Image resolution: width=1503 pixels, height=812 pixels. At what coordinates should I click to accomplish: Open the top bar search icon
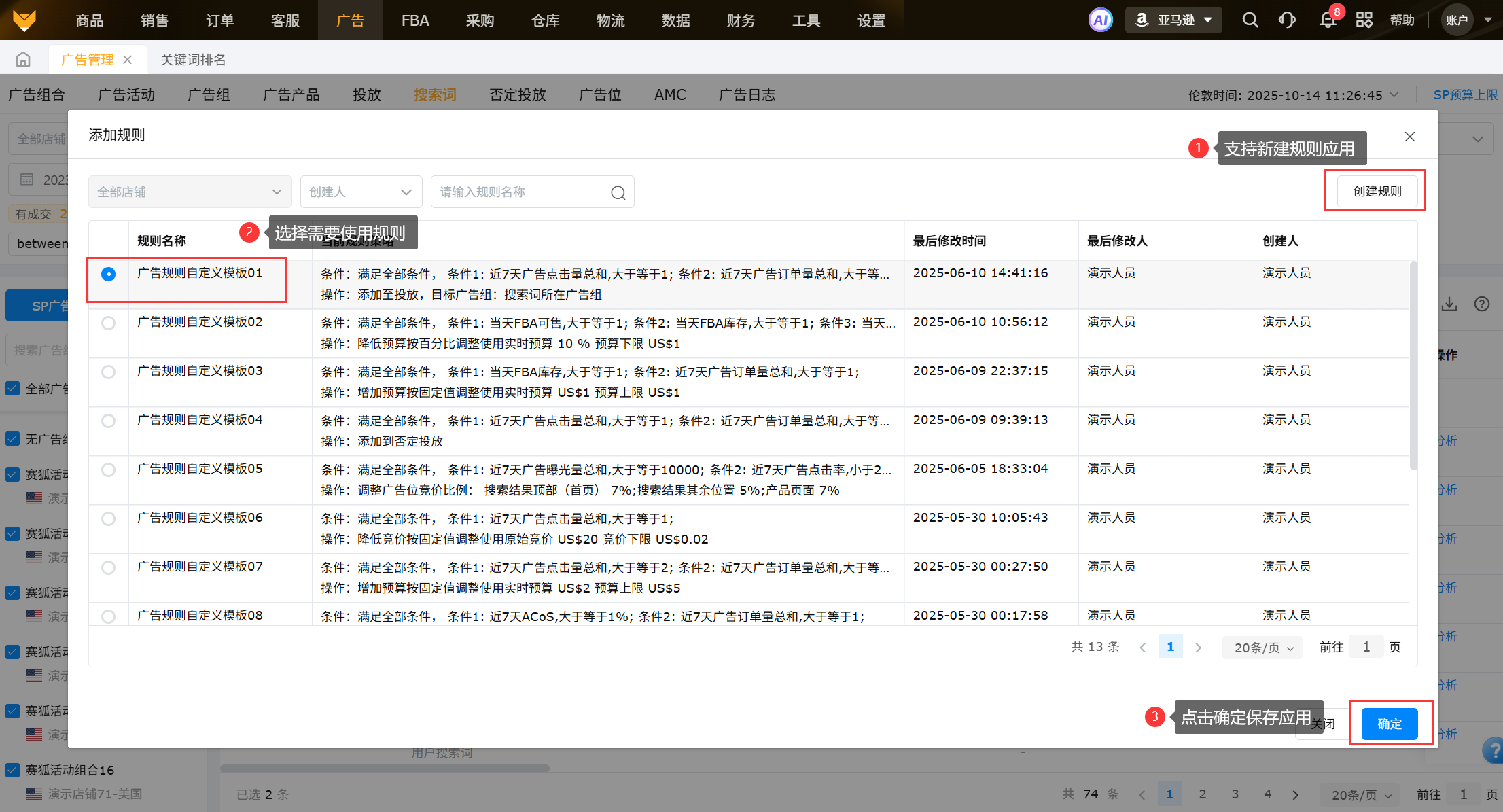coord(1250,20)
